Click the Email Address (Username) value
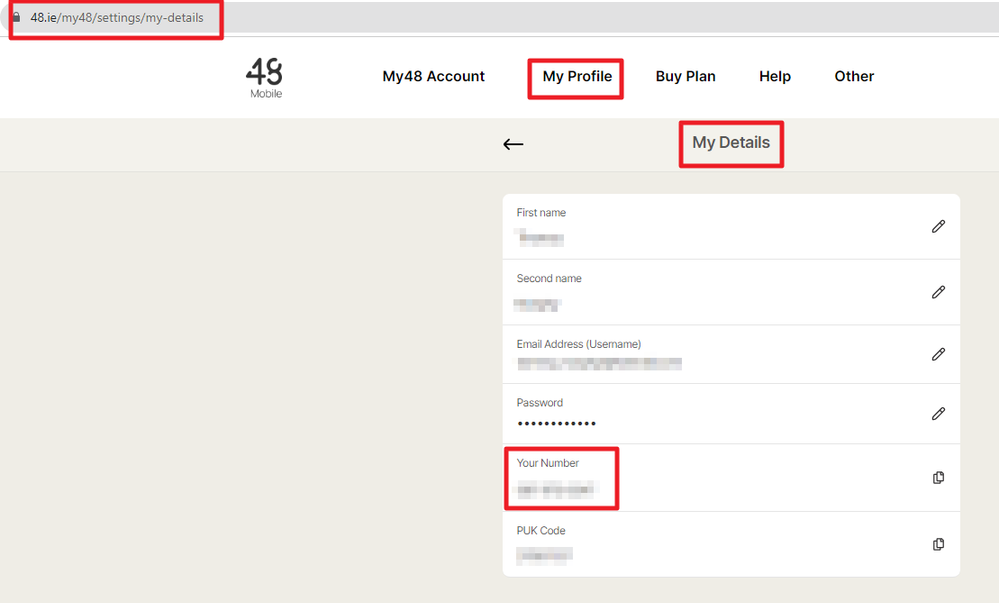 (x=598, y=364)
